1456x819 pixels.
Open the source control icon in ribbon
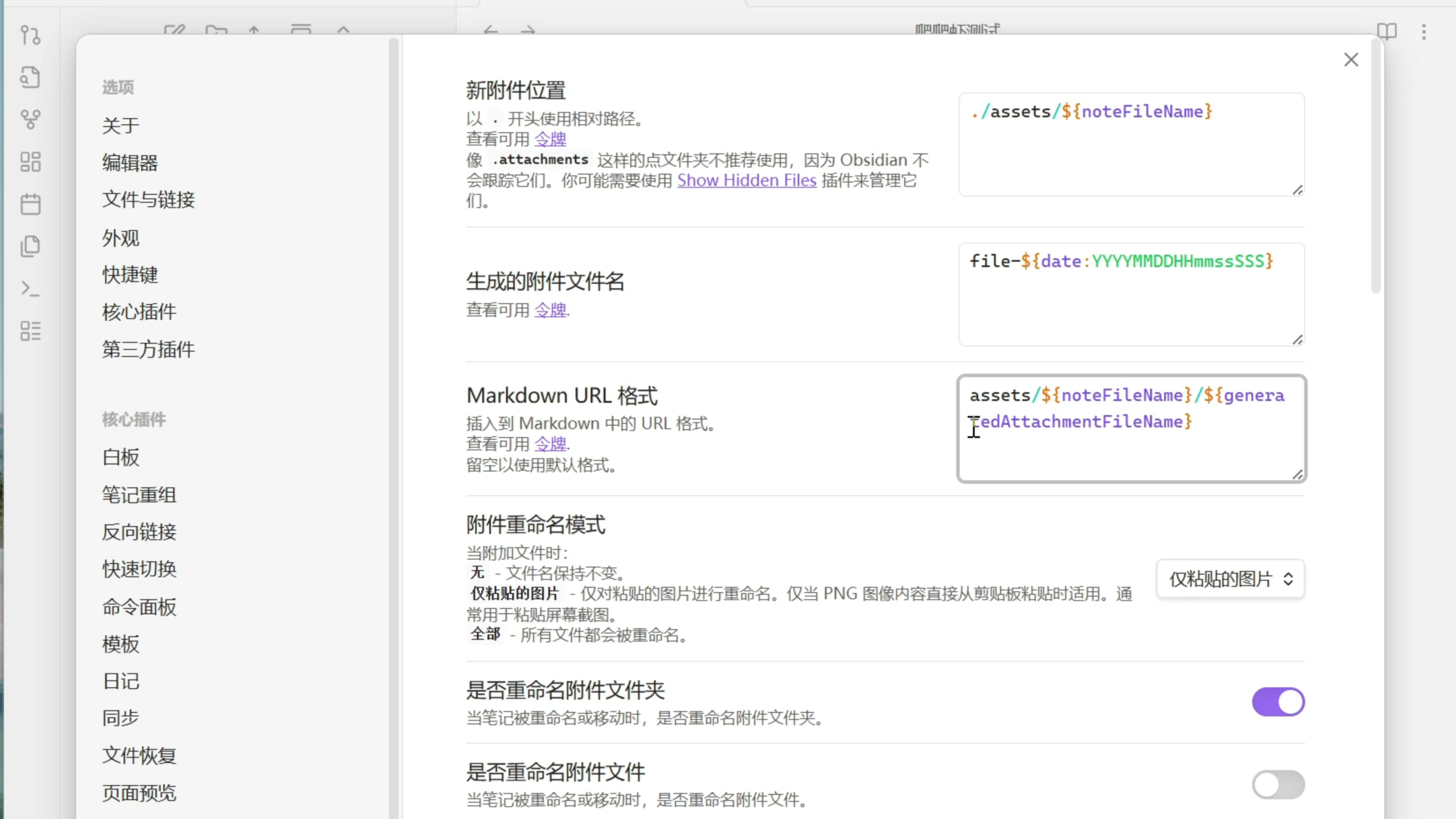pos(30,35)
